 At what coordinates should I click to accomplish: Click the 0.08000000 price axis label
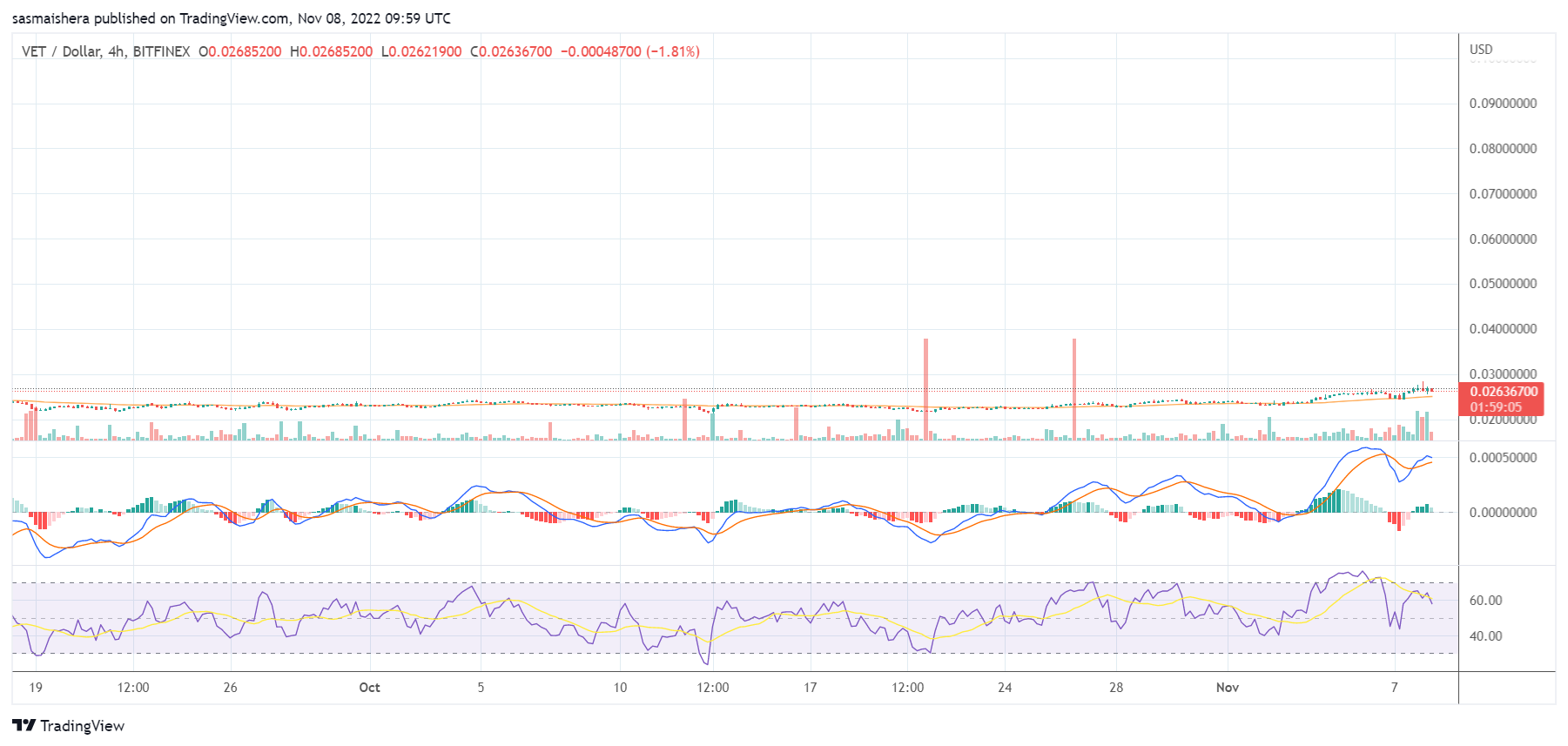coord(1503,149)
